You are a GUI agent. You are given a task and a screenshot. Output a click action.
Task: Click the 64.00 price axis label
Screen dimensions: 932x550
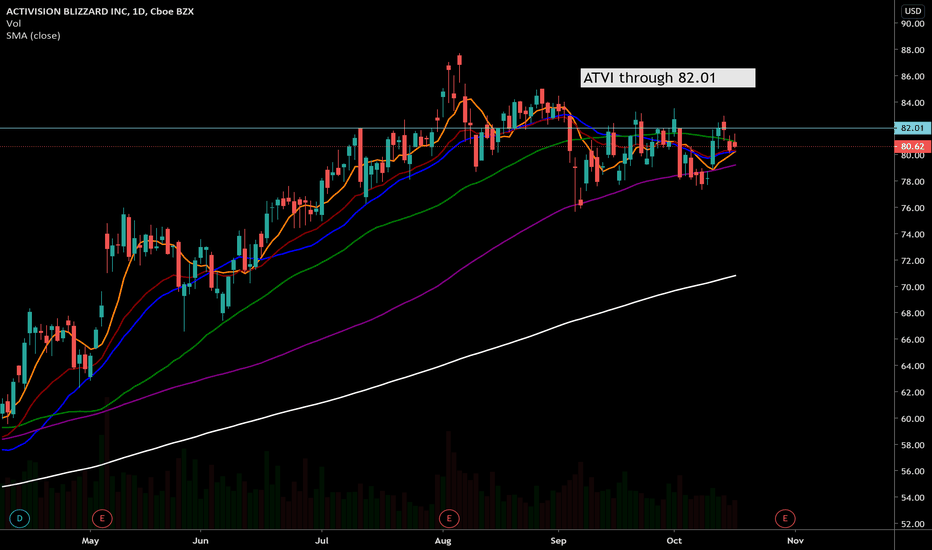912,366
